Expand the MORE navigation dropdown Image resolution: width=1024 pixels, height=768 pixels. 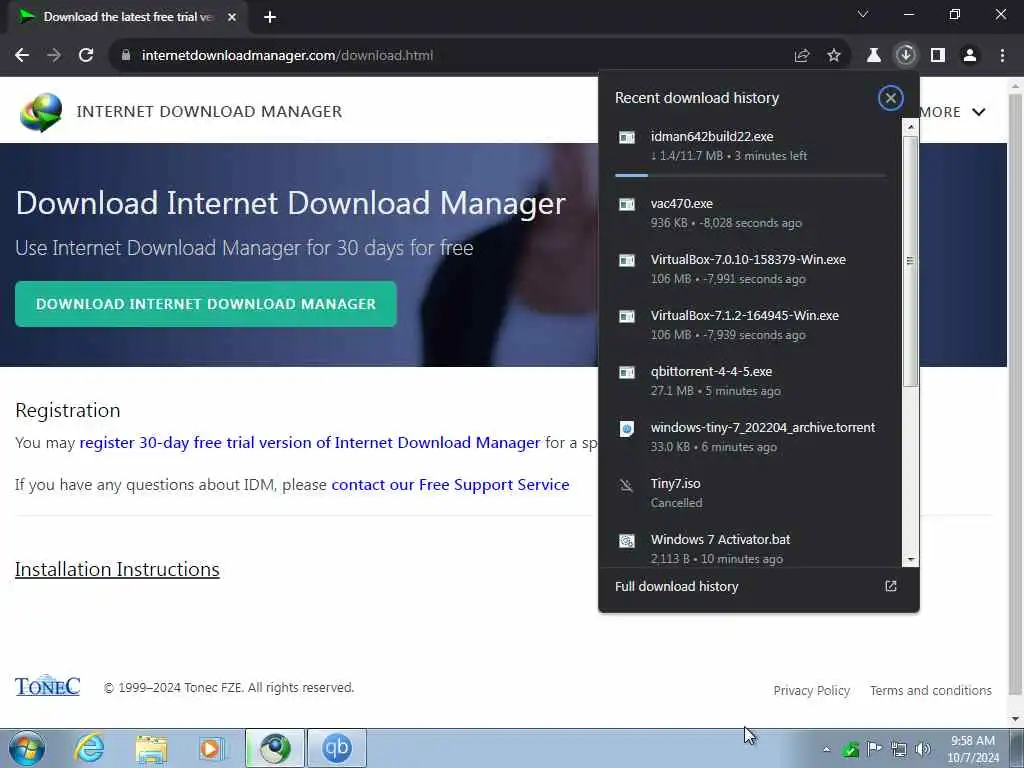tap(953, 112)
